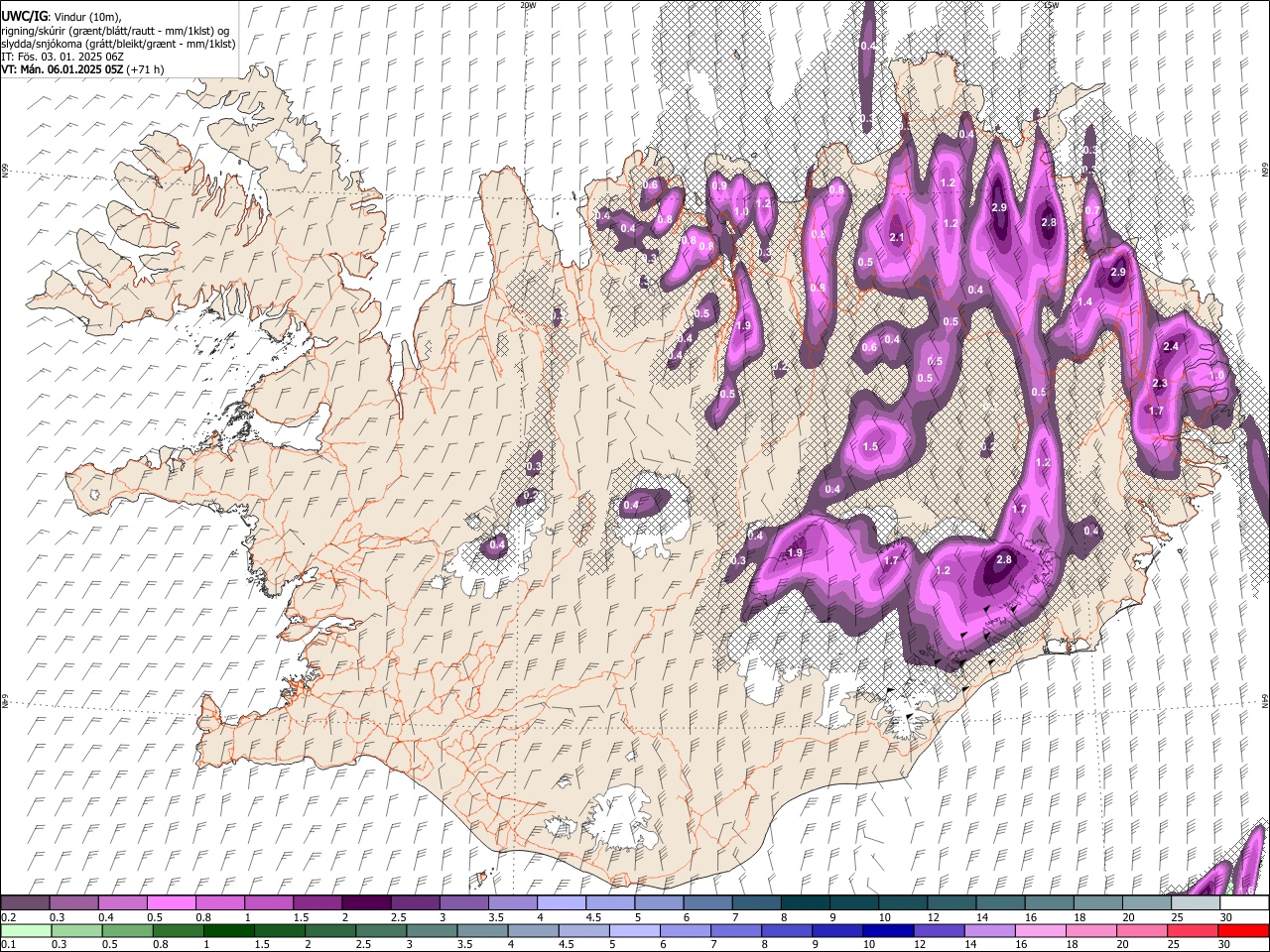Bottom legend row: swatch between 6 and 7
Screen dimensions: 1270x952
point(686,930)
